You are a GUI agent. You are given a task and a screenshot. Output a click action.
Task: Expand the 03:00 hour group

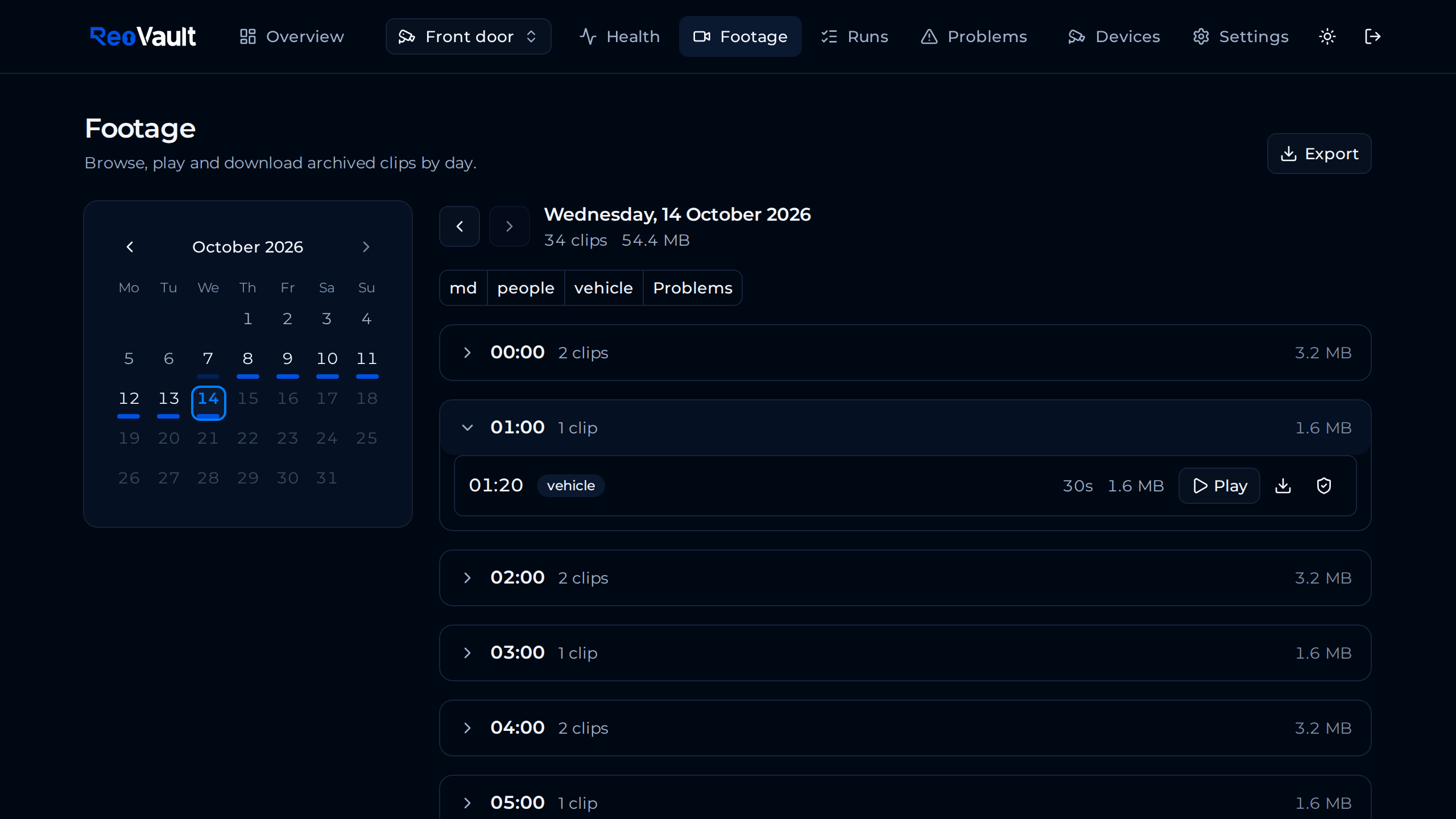905,653
